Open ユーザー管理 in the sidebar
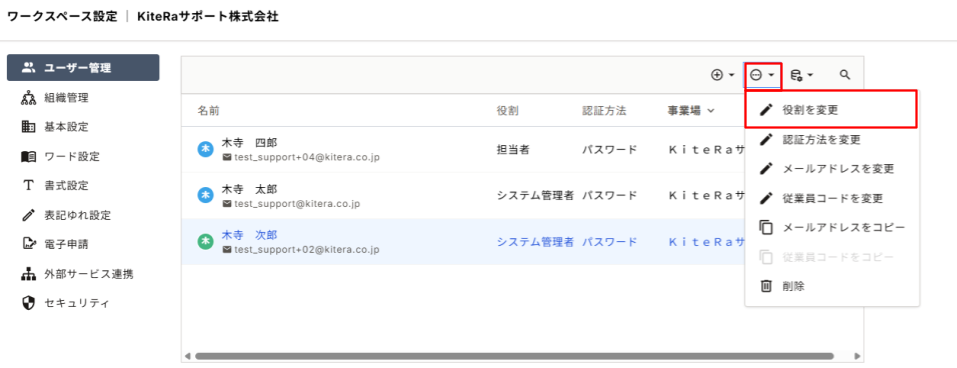 [x=83, y=68]
